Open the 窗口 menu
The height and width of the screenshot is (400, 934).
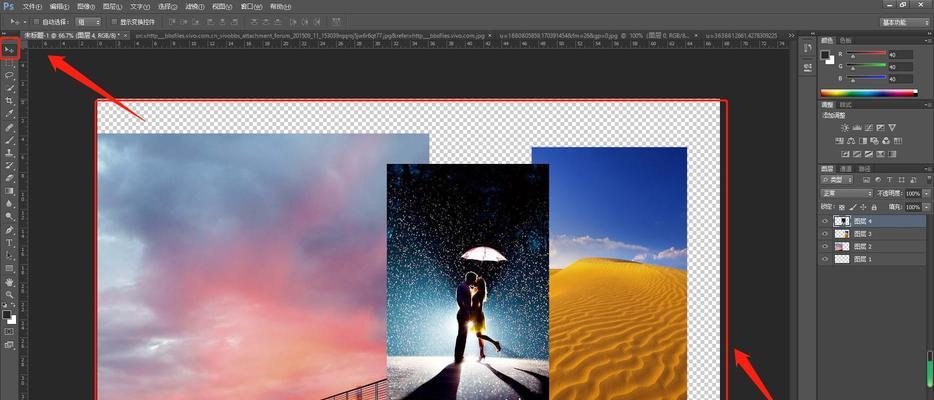click(250, 7)
